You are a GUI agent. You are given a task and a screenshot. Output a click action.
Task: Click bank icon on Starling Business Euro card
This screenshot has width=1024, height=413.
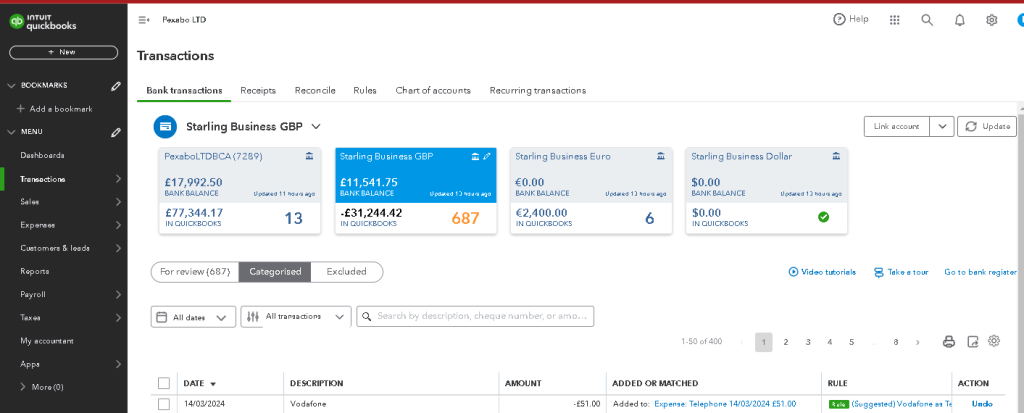[661, 156]
